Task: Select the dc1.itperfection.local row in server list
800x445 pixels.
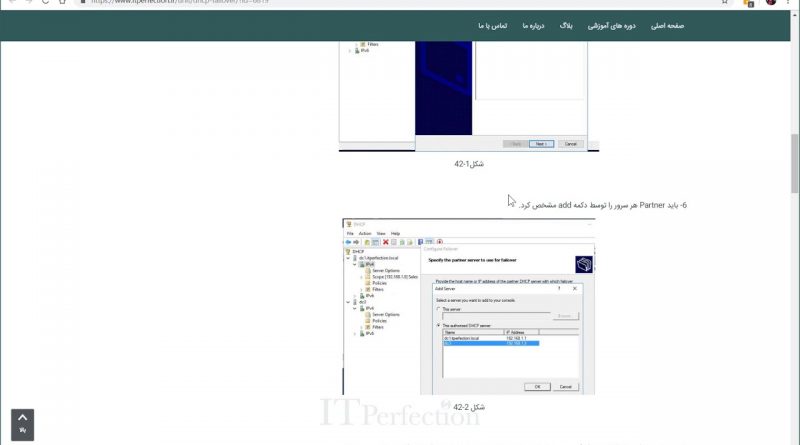Action: pos(491,338)
